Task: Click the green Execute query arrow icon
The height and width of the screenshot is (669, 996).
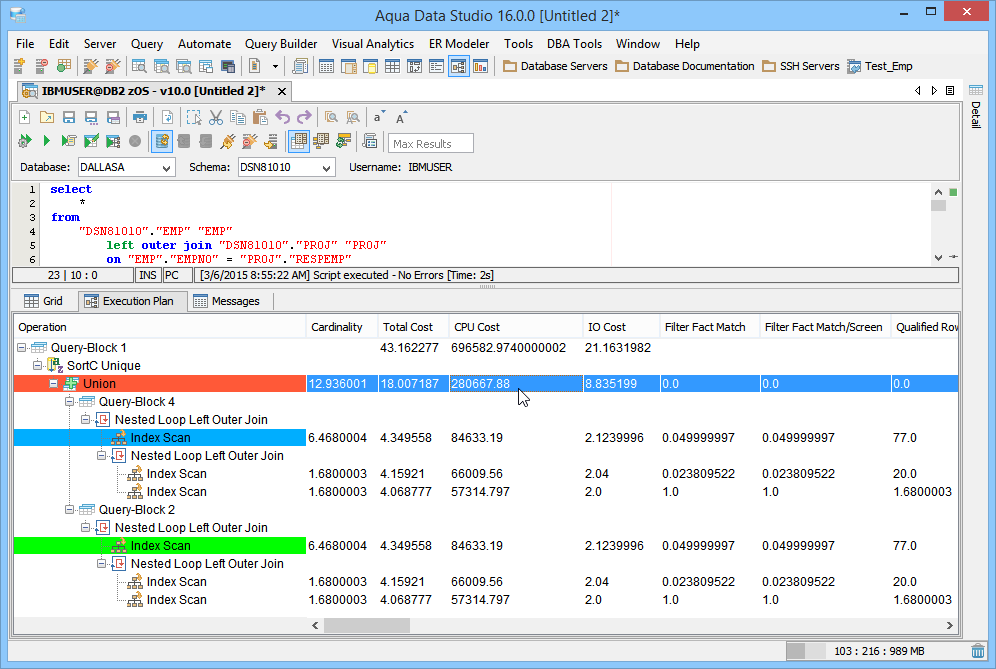Action: (x=46, y=142)
